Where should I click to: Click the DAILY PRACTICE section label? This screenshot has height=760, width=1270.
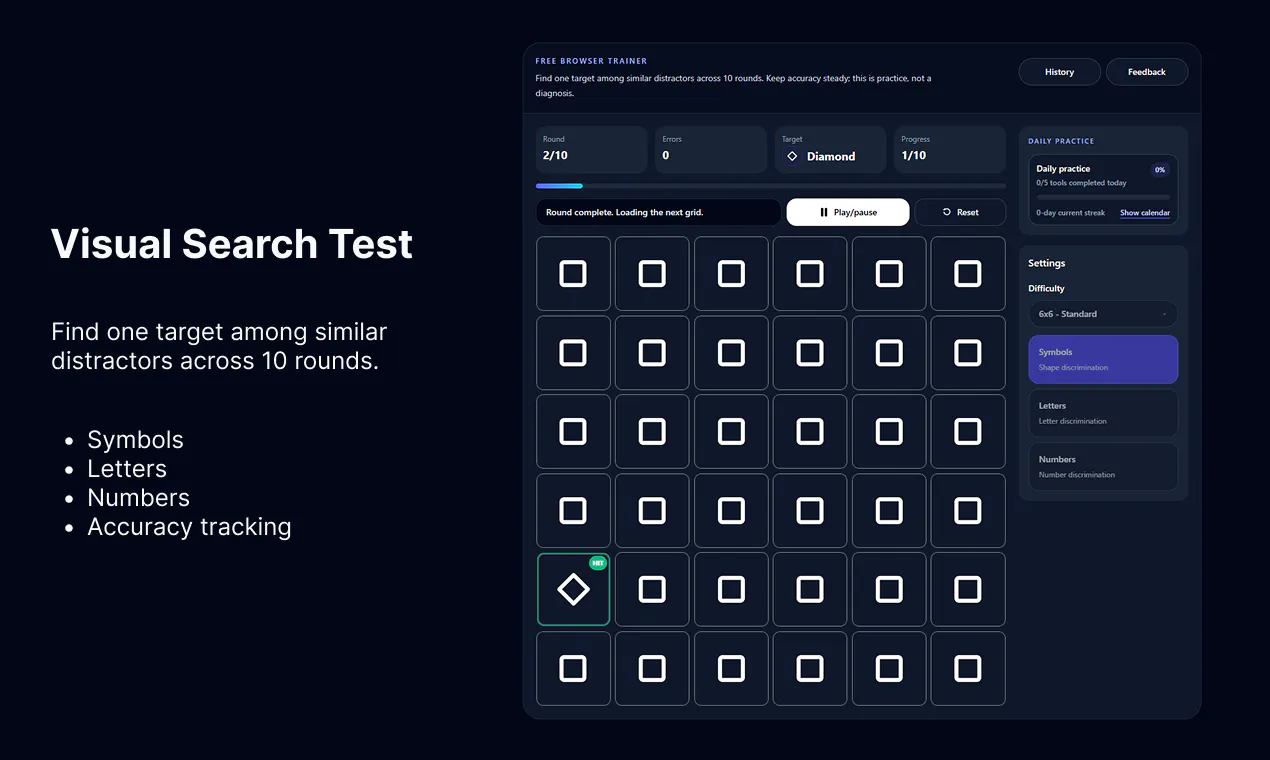click(1061, 141)
